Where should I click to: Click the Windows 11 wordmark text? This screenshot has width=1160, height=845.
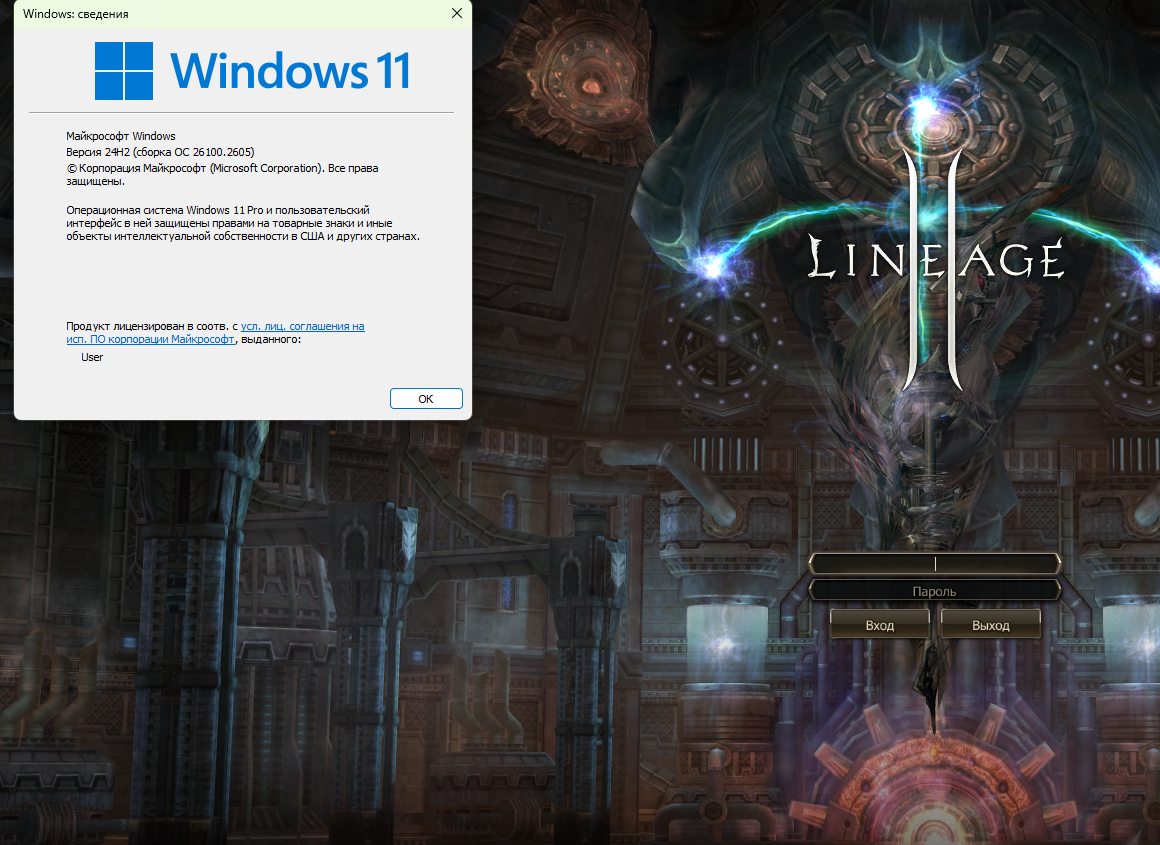coord(290,71)
